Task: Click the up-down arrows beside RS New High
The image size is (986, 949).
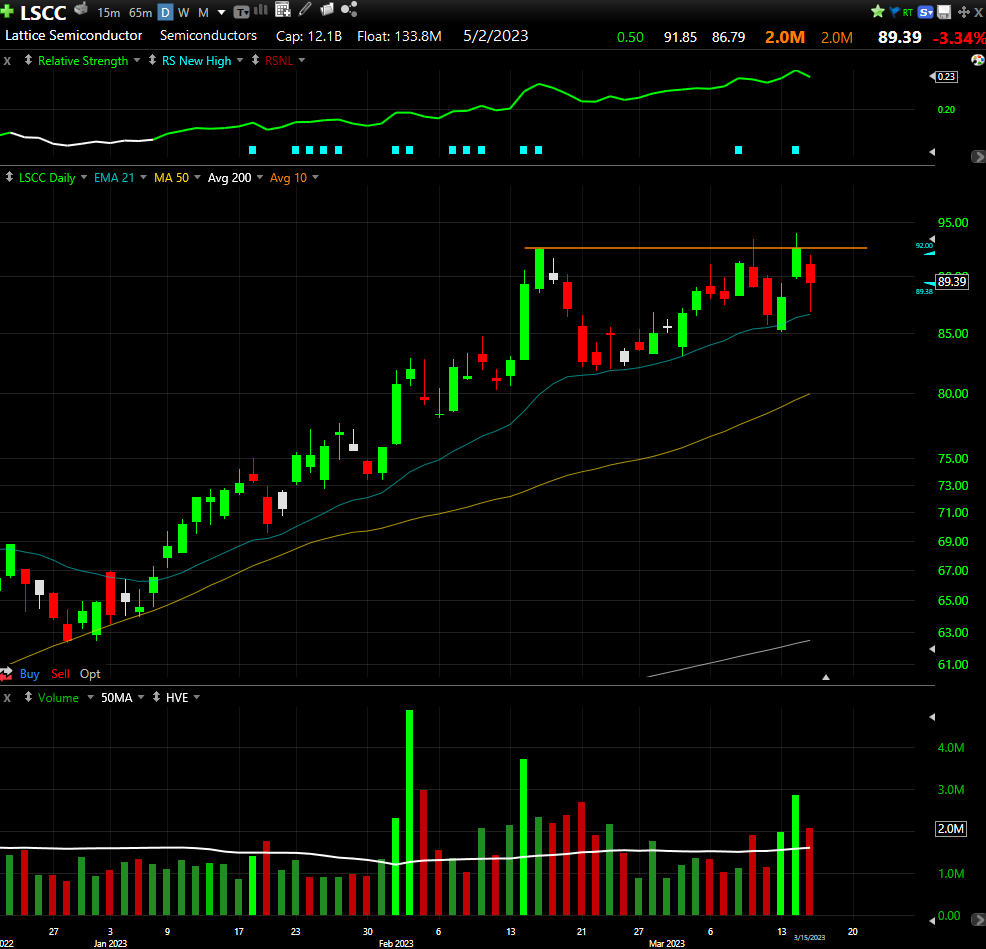Action: pos(152,60)
